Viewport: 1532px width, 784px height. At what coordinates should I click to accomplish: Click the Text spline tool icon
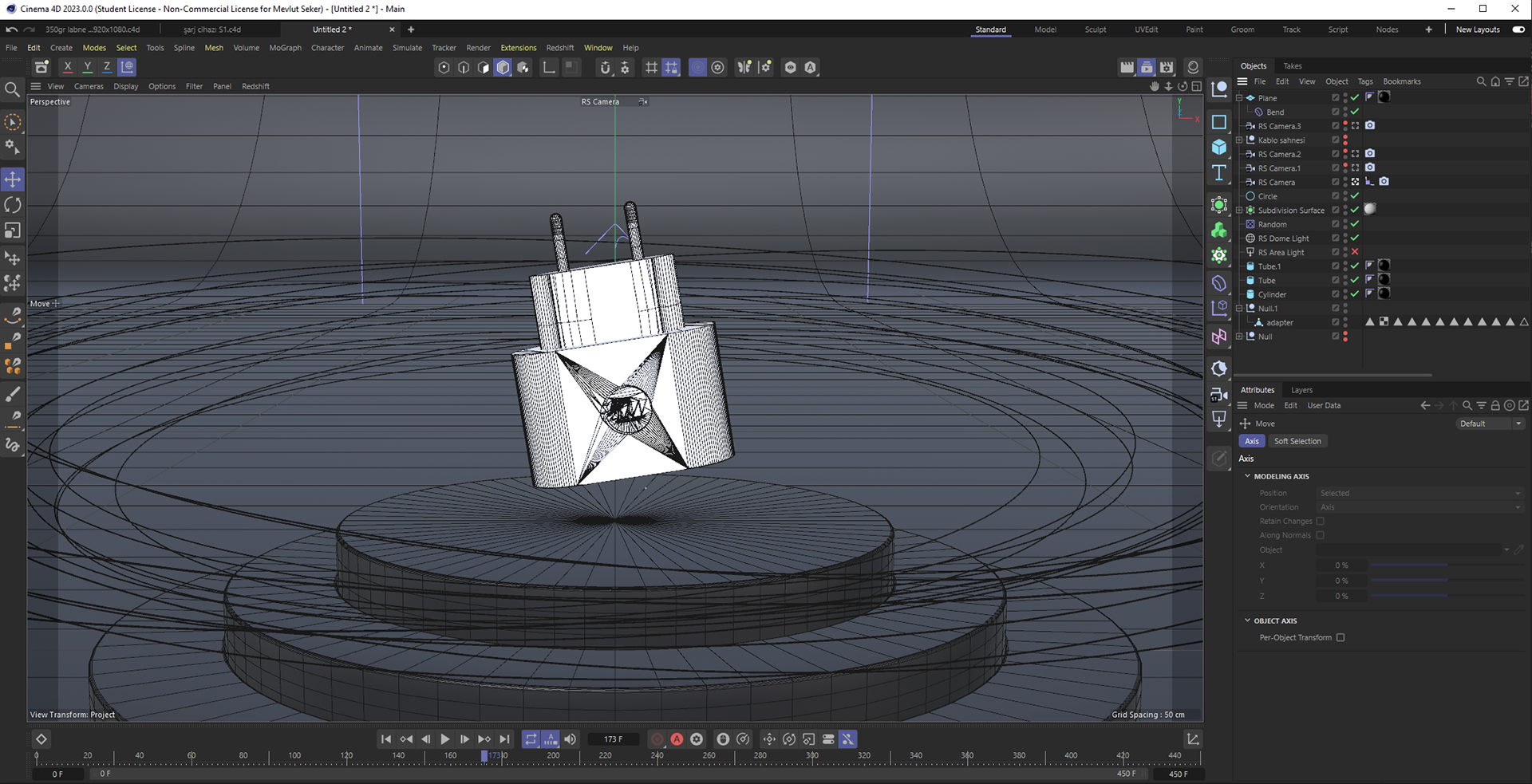tap(1219, 173)
